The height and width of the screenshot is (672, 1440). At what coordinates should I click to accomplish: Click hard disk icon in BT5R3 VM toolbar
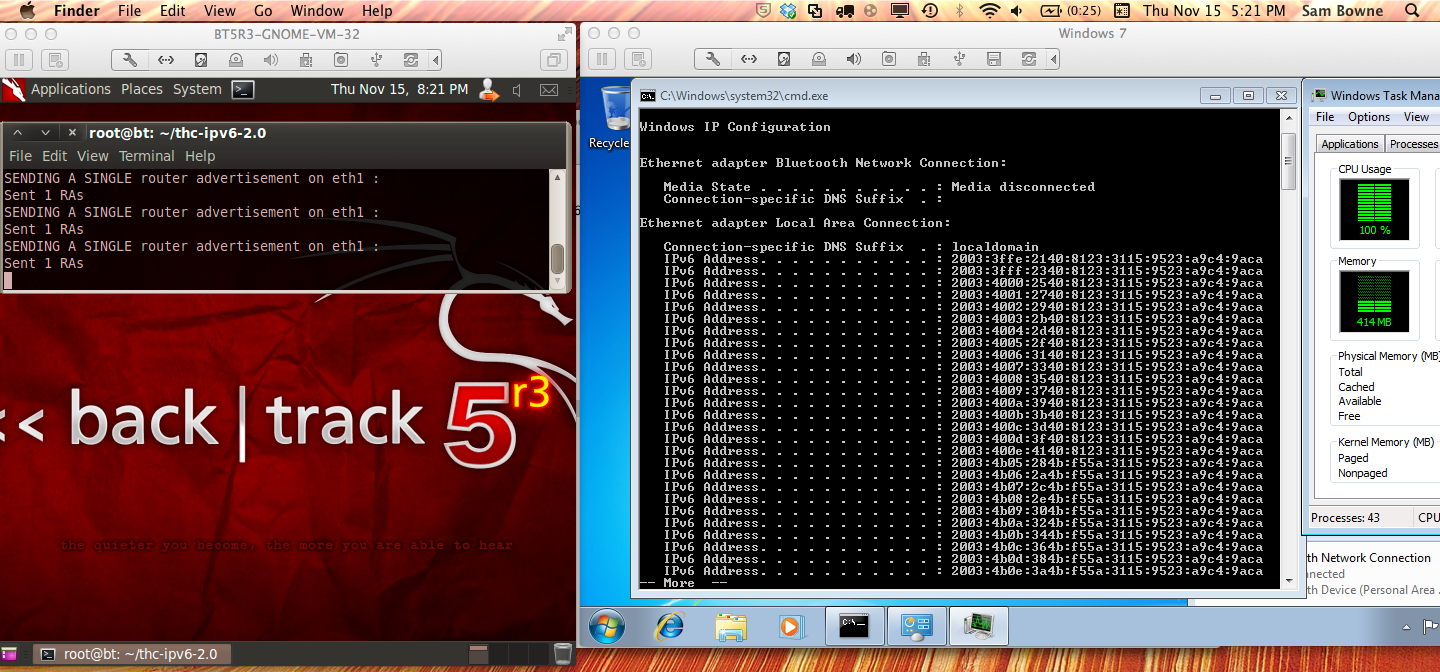(200, 60)
